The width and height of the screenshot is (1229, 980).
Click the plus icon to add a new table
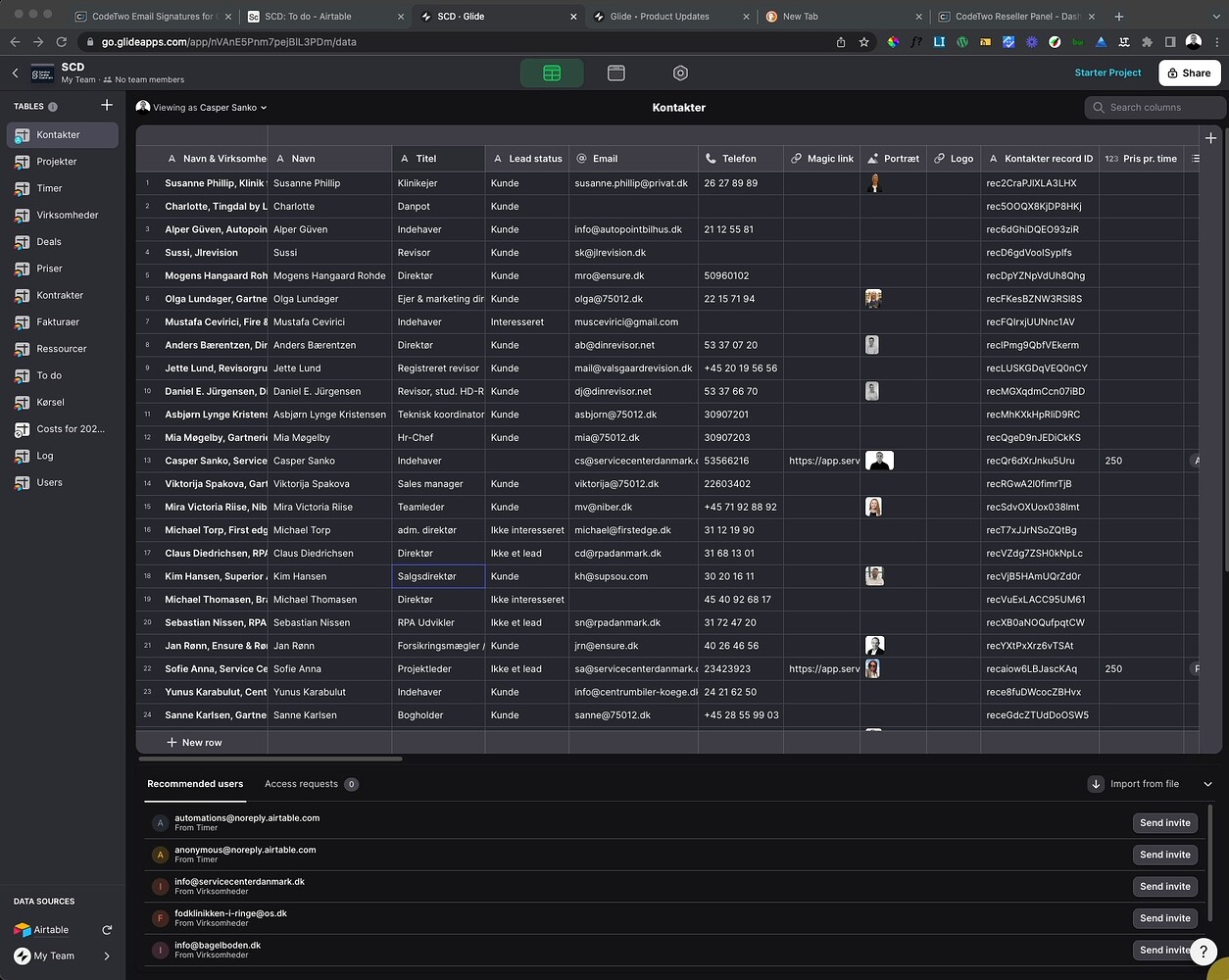[x=107, y=105]
